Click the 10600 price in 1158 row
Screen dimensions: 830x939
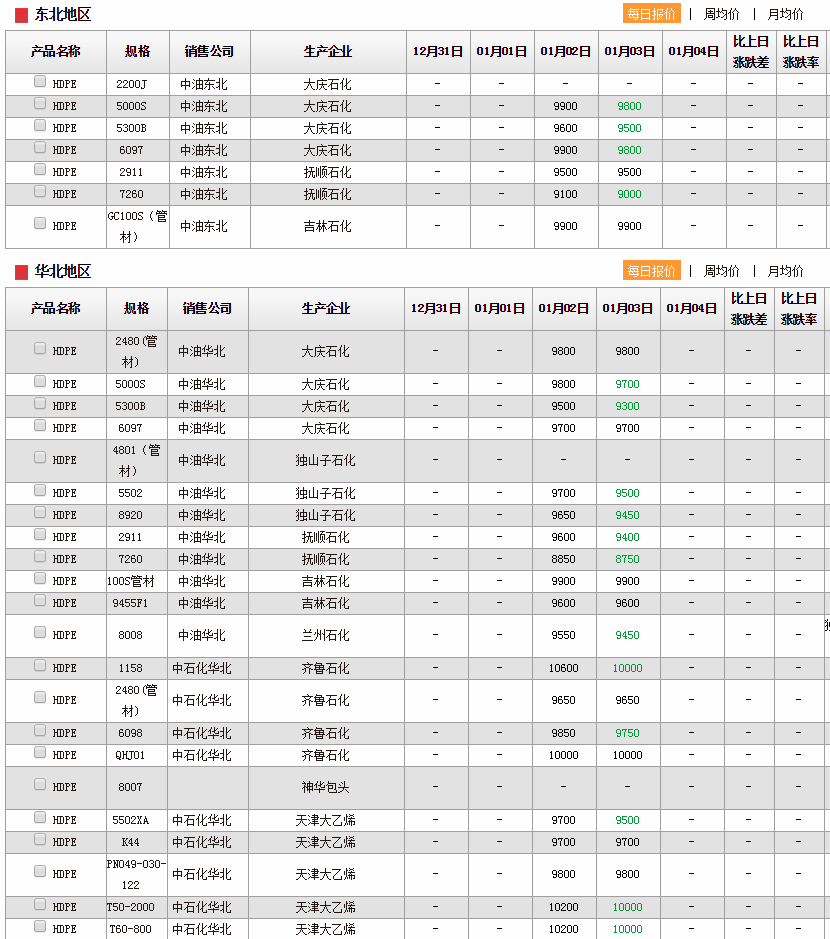pos(564,668)
